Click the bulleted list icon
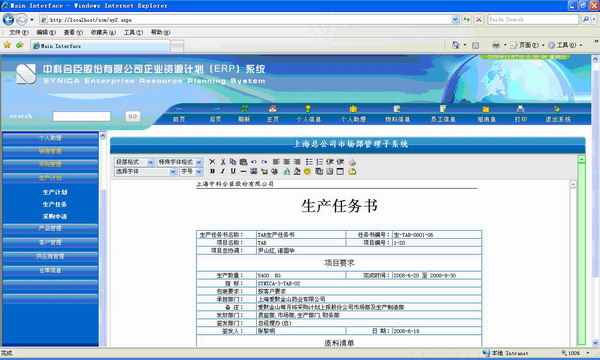 [309, 162]
